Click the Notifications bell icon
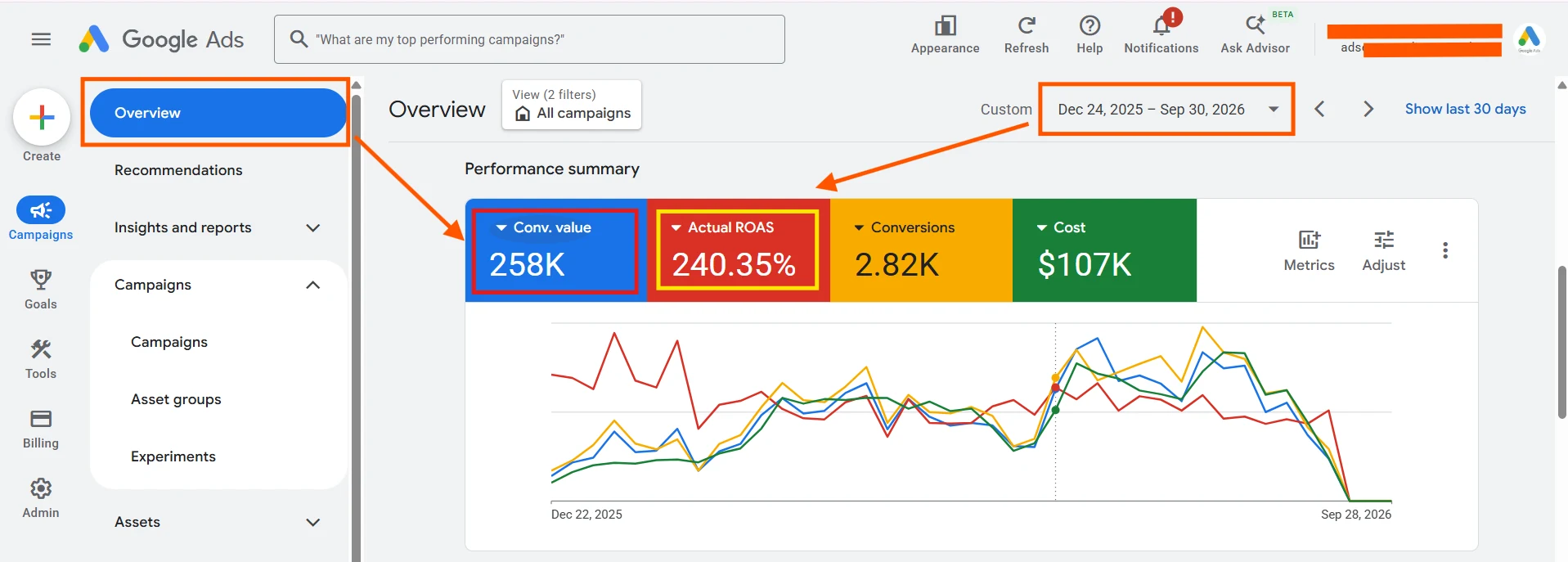 coord(1161,27)
